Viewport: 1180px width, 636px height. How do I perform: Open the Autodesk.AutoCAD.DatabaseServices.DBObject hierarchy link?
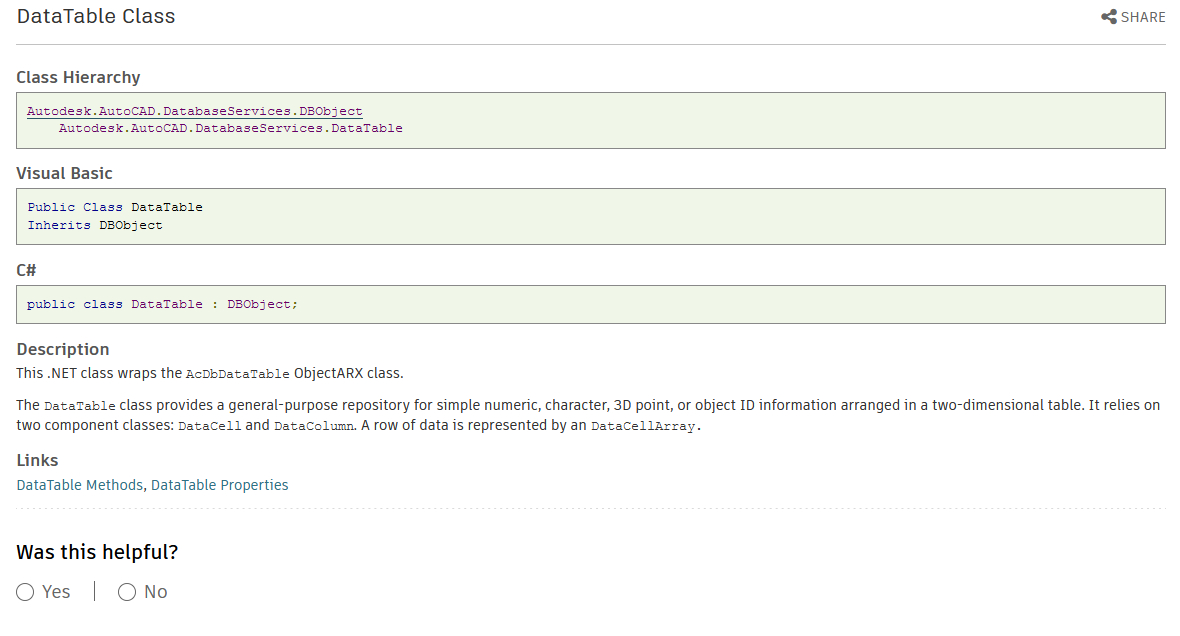195,111
